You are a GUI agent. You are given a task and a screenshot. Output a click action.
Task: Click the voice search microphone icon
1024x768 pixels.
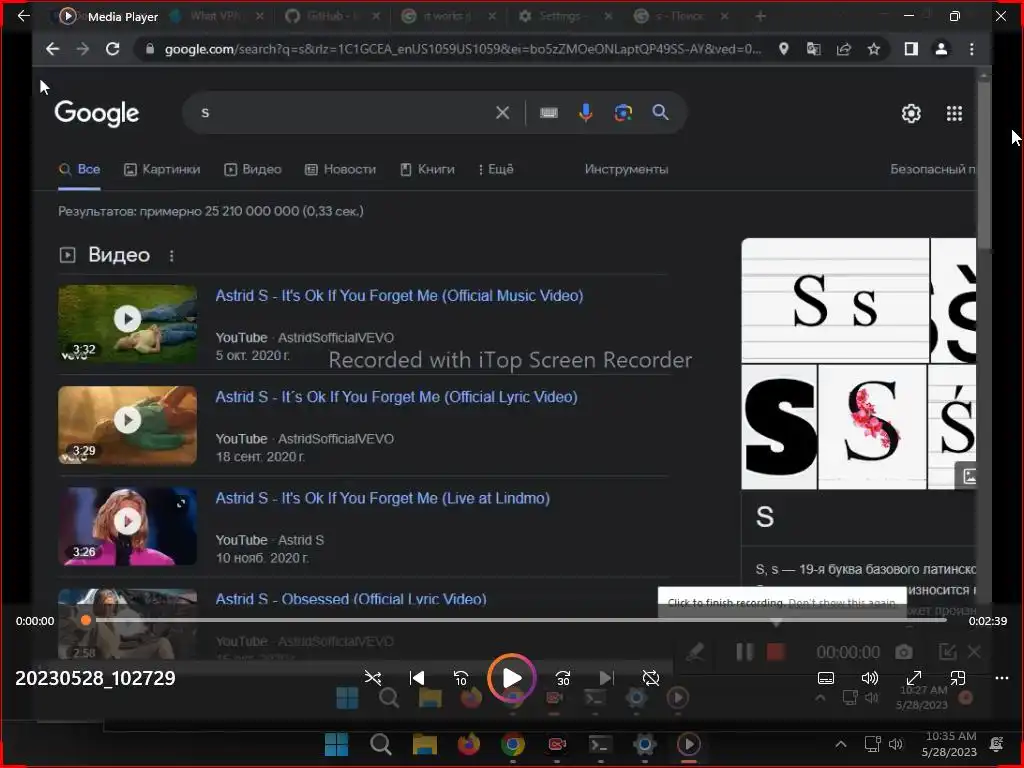586,113
